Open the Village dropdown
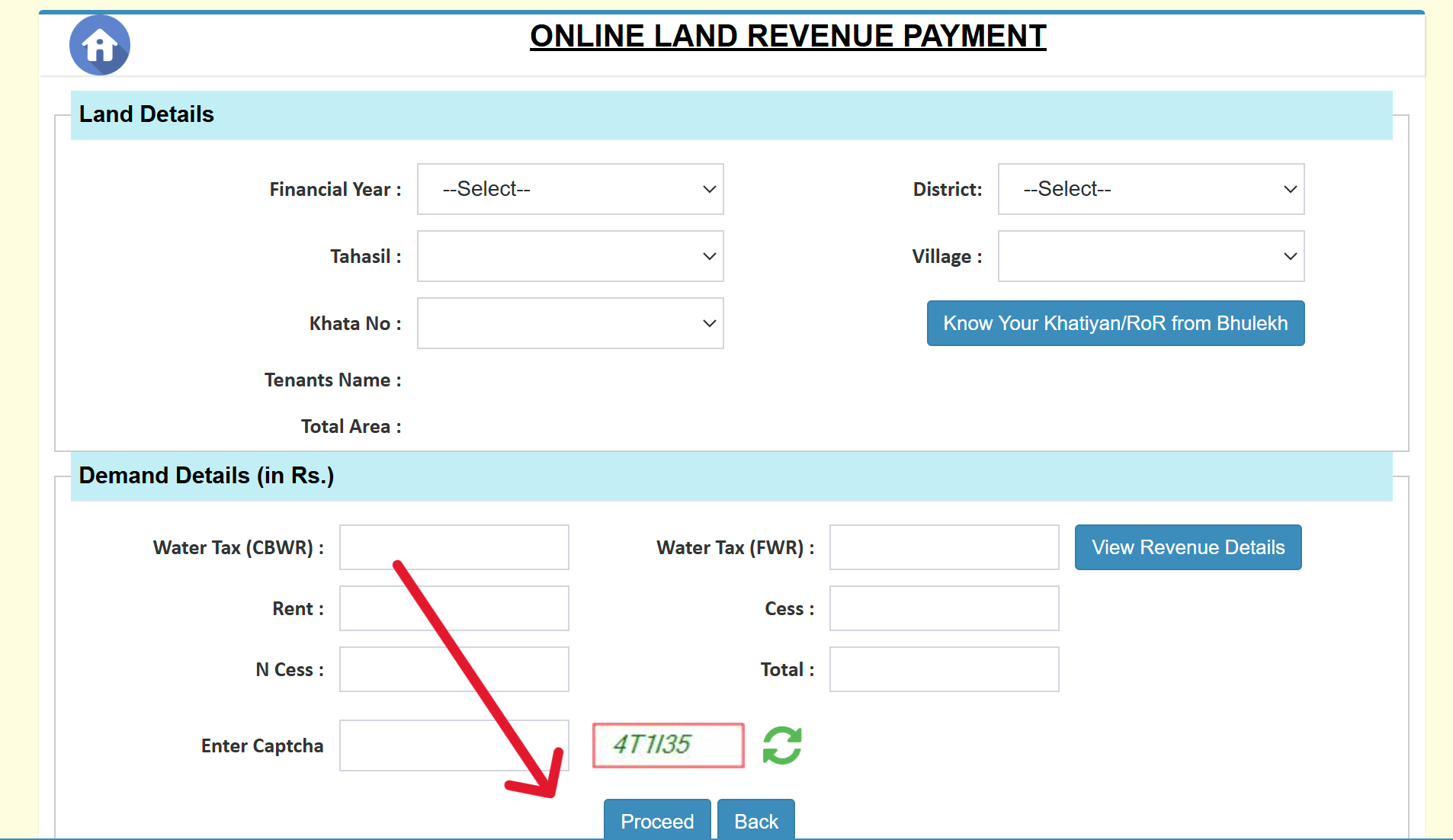1453x840 pixels. tap(1151, 256)
